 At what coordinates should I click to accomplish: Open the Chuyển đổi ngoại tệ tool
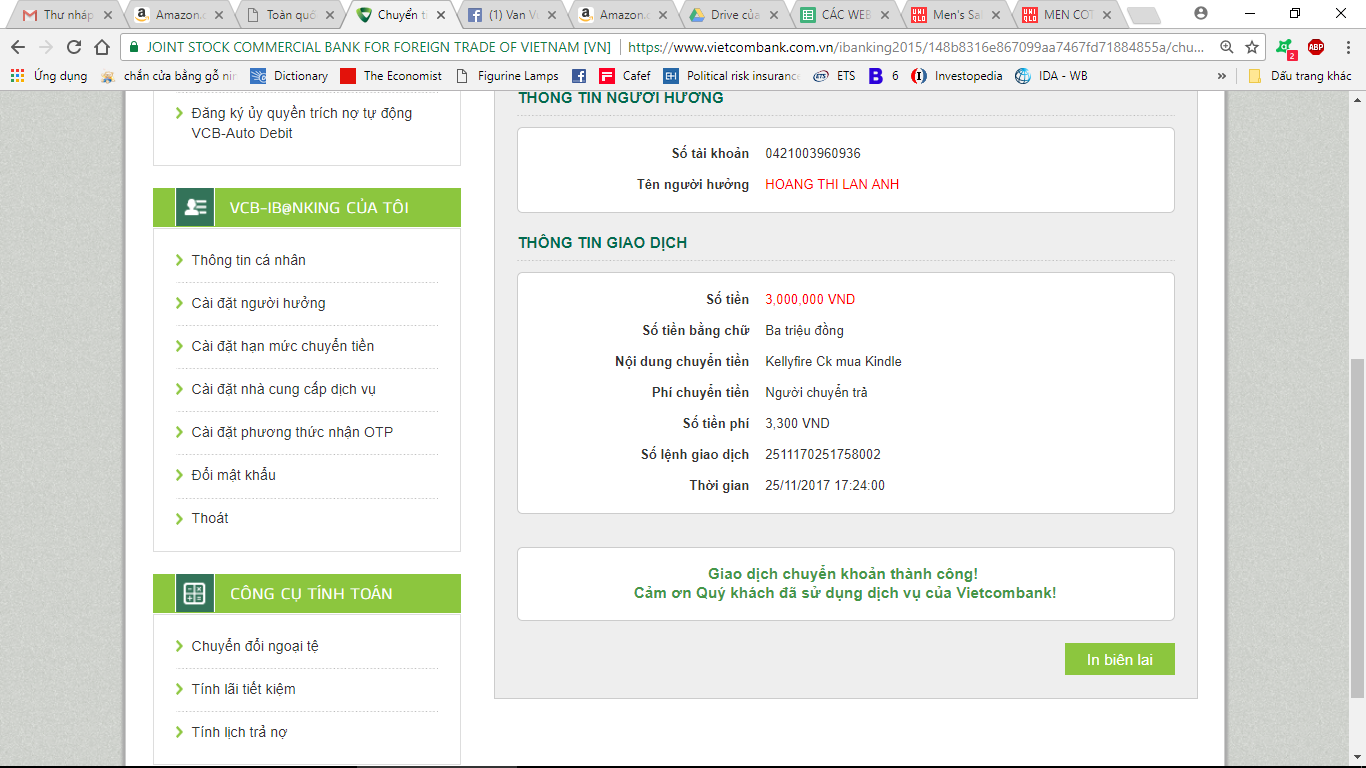pyautogui.click(x=255, y=646)
